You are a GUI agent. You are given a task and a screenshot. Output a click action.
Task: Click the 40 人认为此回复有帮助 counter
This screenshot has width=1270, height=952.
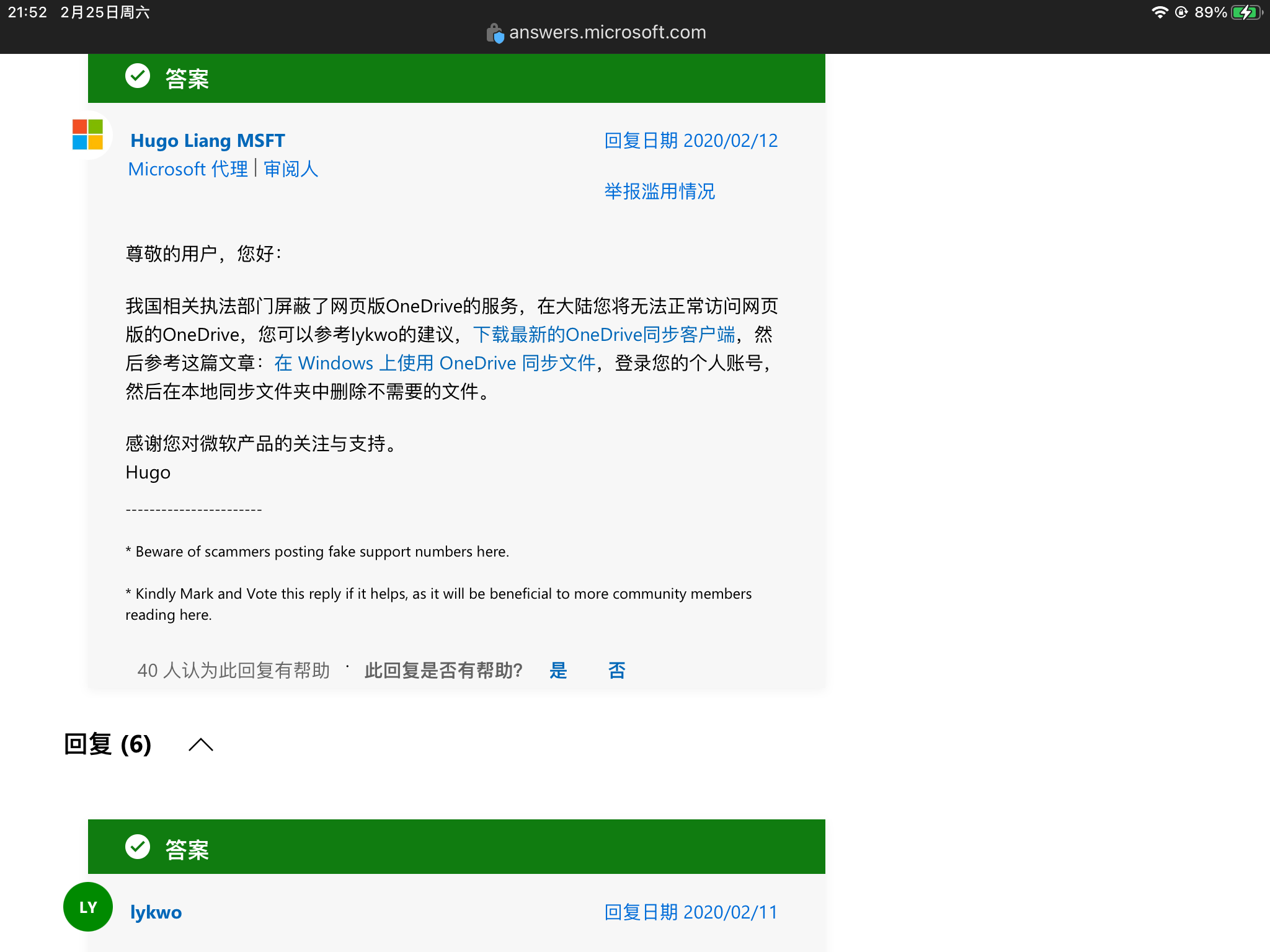coord(234,670)
